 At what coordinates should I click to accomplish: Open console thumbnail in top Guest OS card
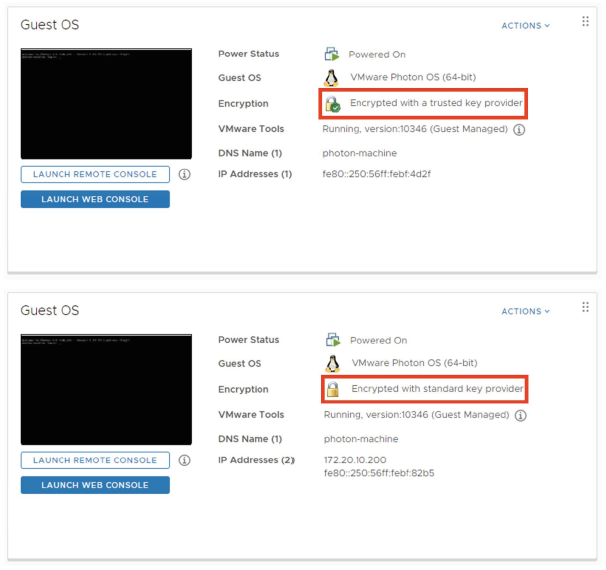click(x=106, y=104)
